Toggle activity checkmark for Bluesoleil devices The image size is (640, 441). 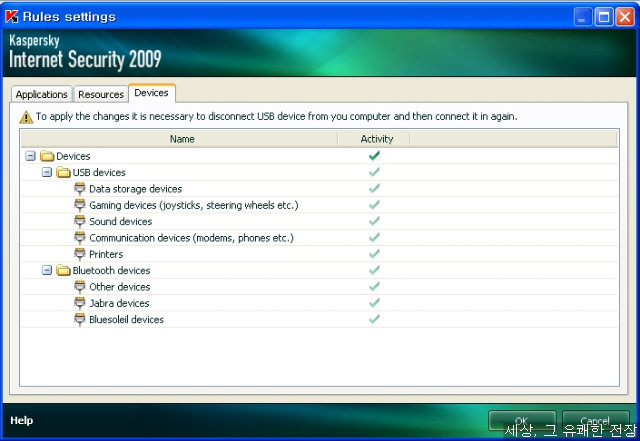[x=374, y=319]
